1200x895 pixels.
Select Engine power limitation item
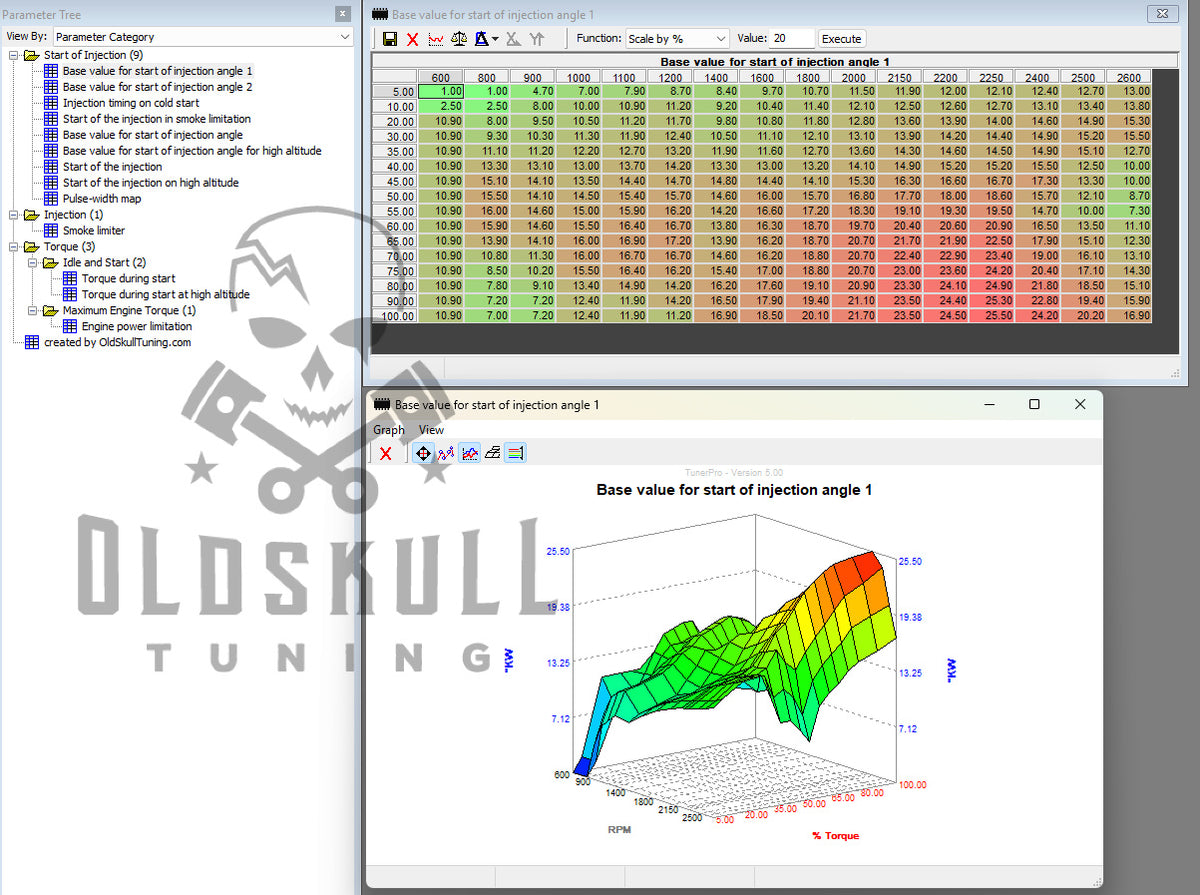pyautogui.click(x=137, y=327)
